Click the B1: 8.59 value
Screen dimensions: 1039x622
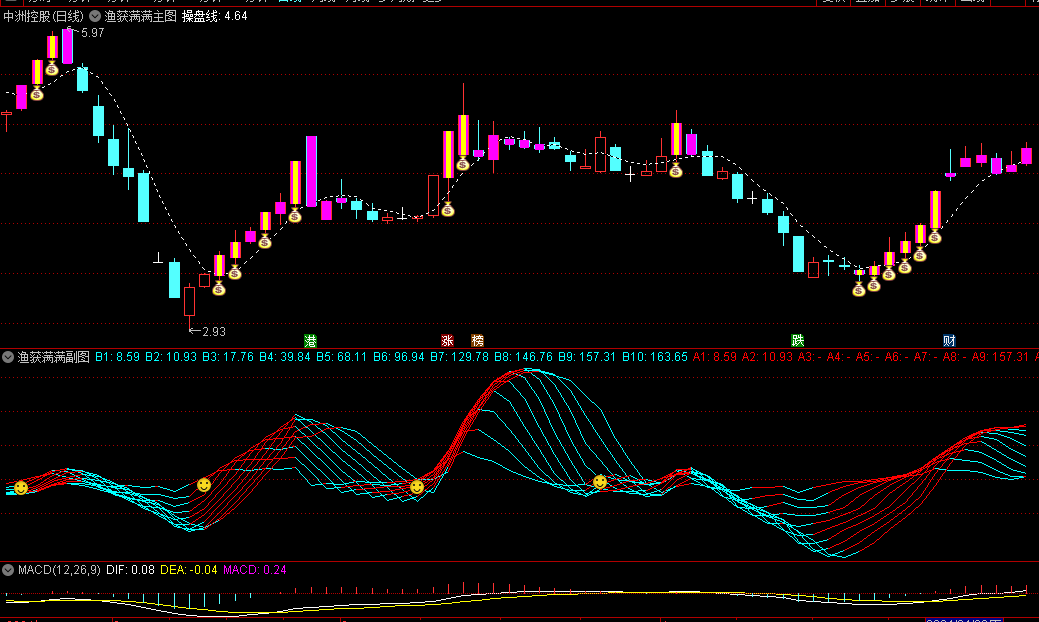click(x=117, y=357)
